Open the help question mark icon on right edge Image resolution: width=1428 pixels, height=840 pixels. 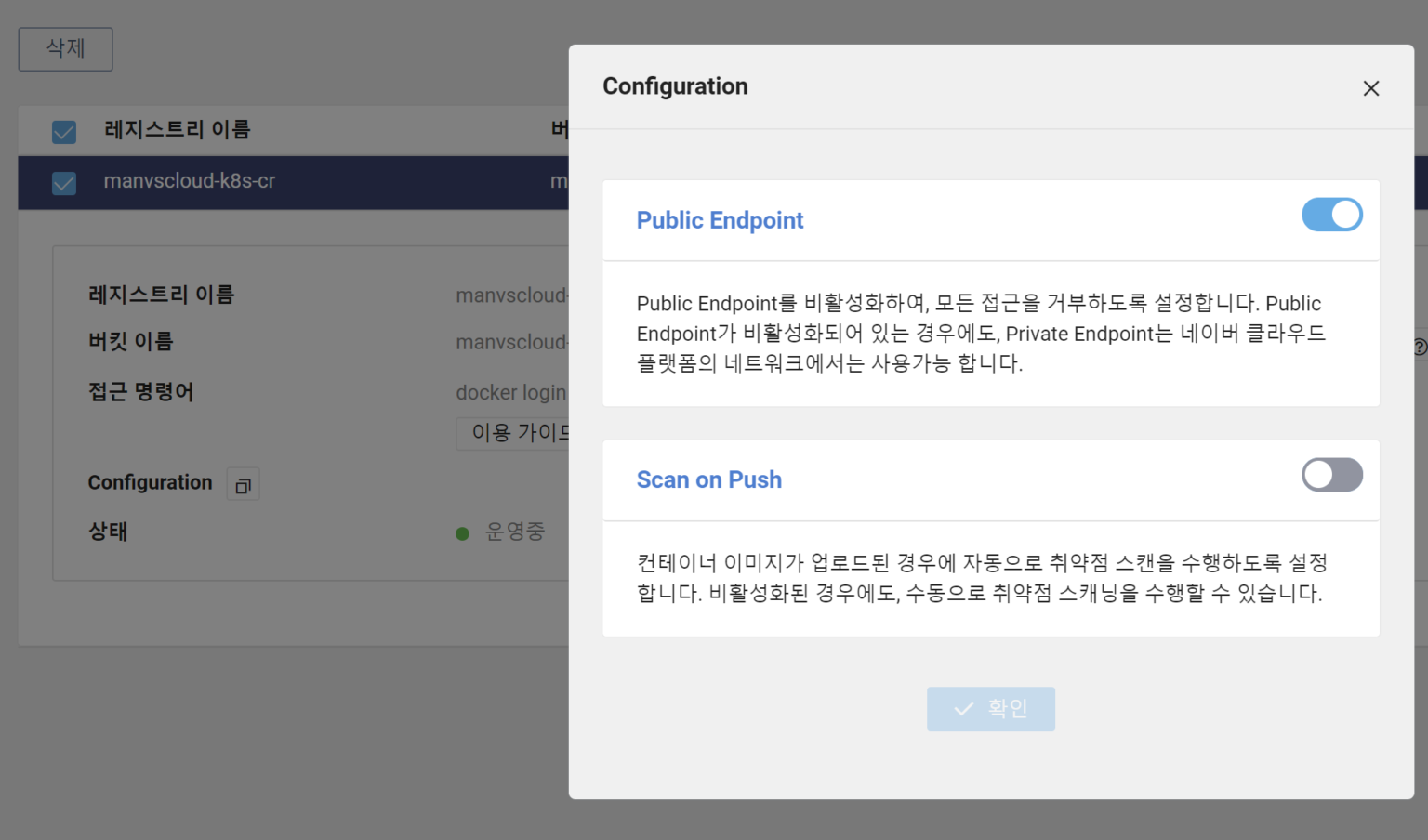coord(1420,347)
